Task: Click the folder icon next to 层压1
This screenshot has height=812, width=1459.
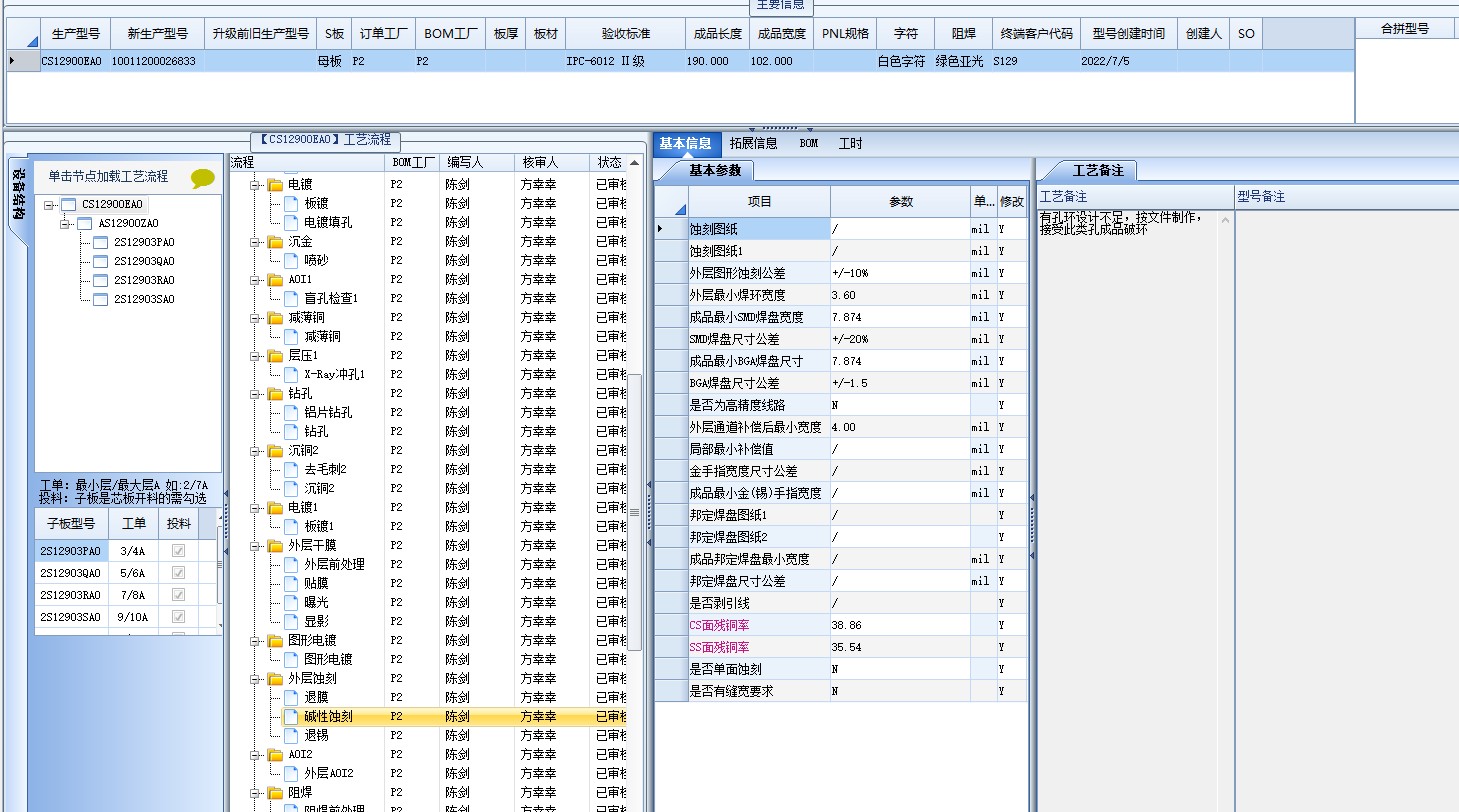Action: pos(274,356)
